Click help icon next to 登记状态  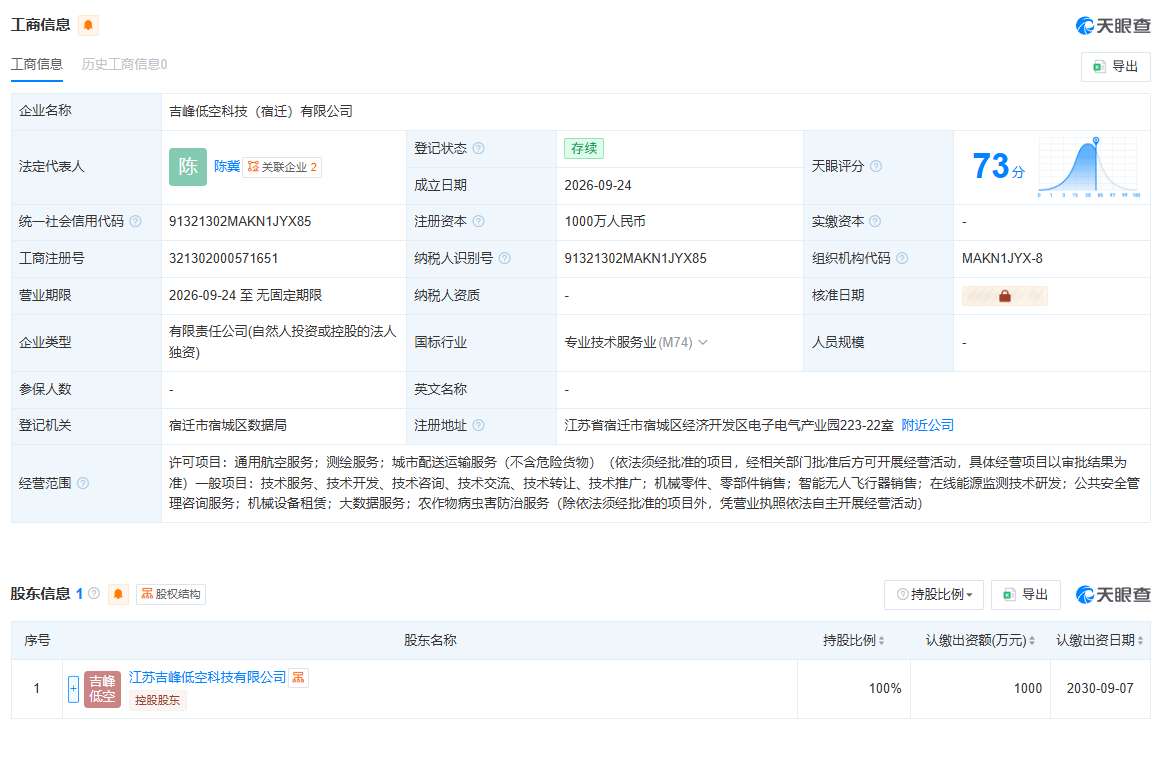click(479, 148)
